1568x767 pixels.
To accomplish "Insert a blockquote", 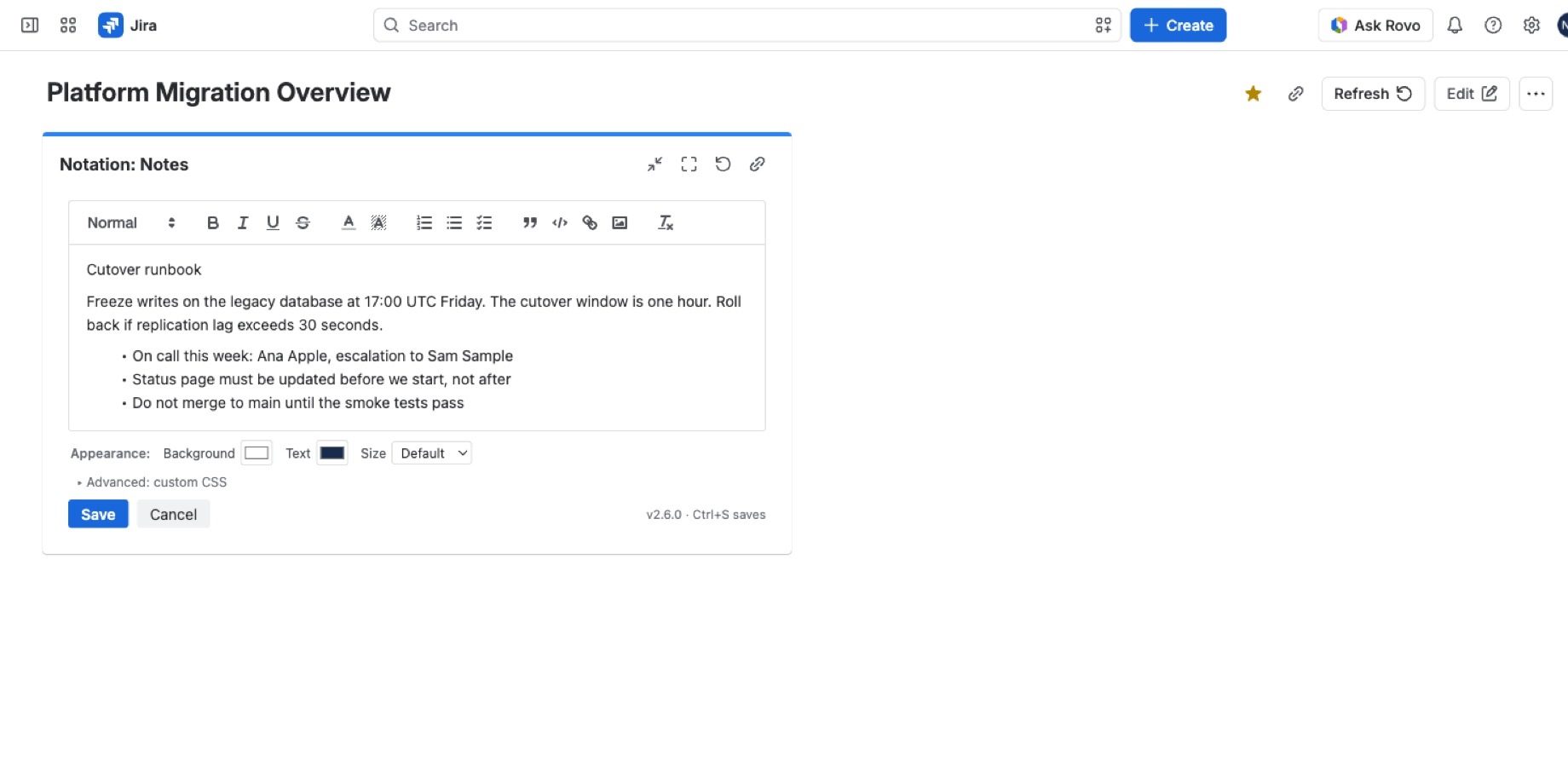I will (x=530, y=222).
